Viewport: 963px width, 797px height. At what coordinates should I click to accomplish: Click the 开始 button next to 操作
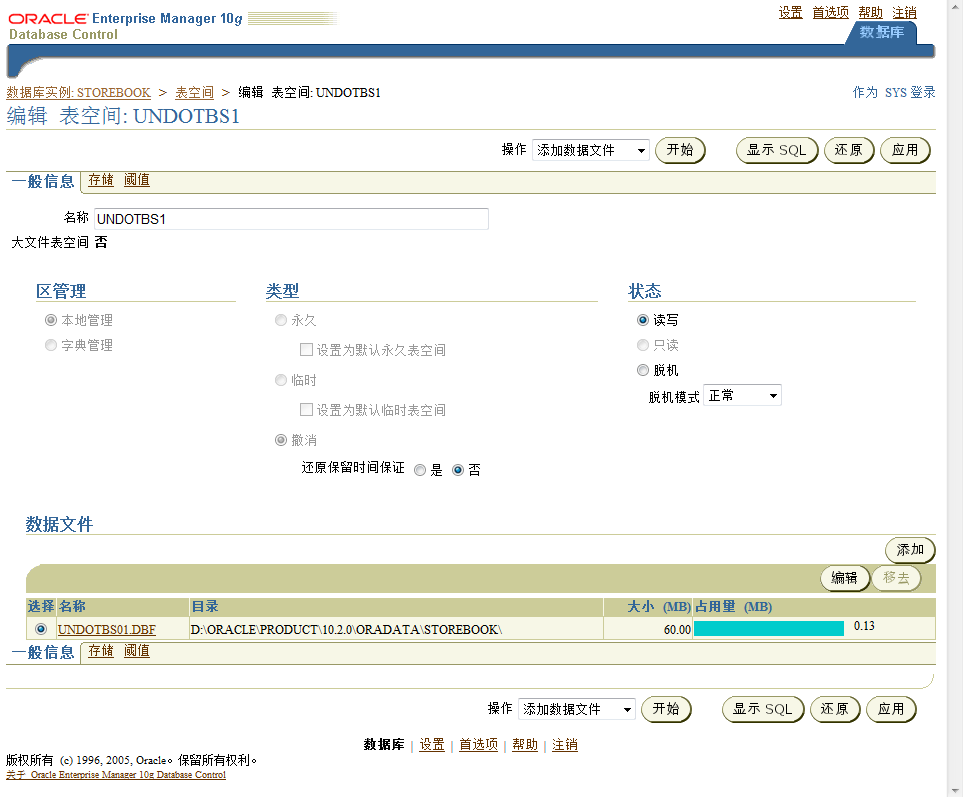tap(679, 149)
